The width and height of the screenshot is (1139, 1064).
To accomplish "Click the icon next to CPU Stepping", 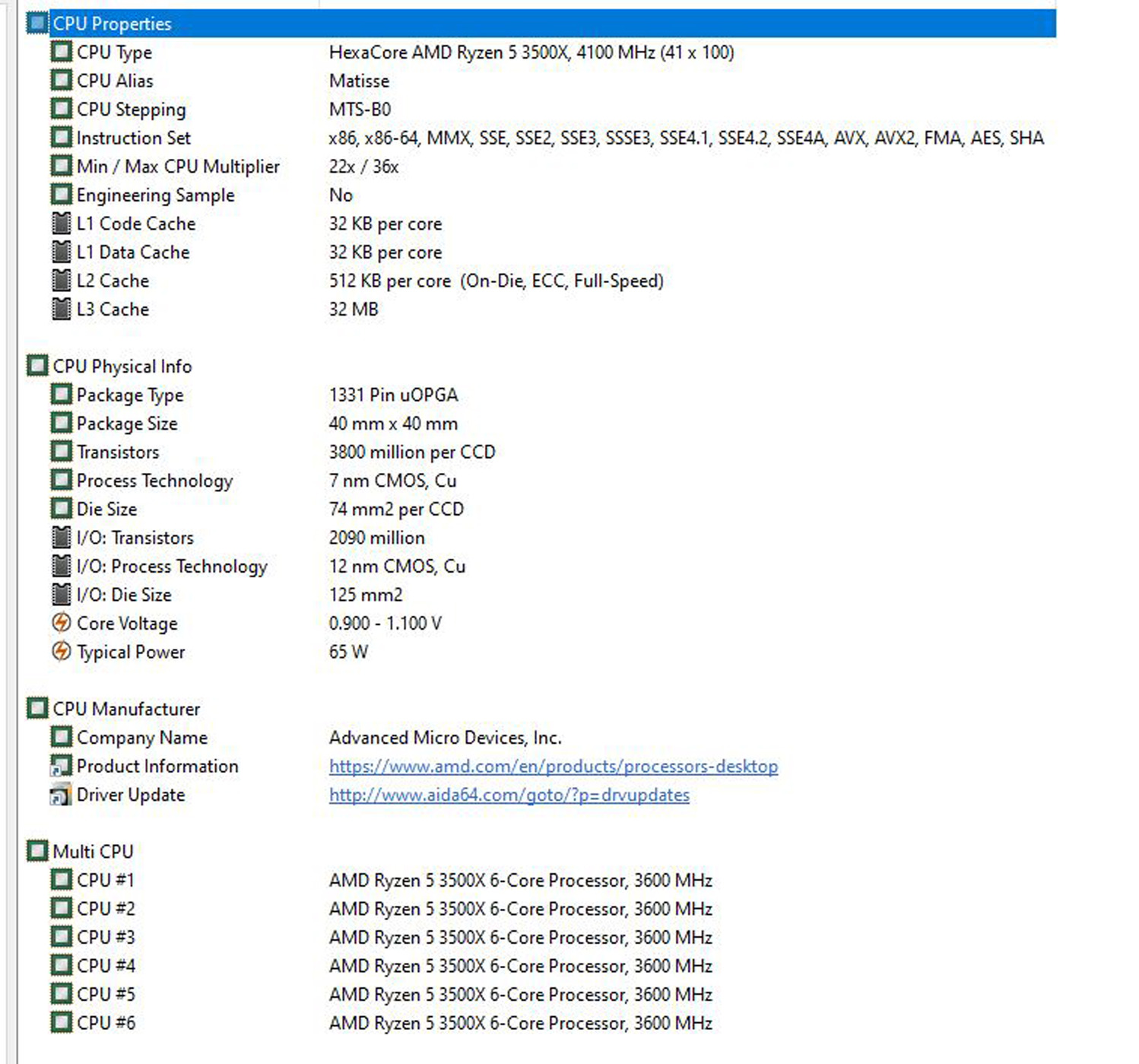I will tap(62, 109).
